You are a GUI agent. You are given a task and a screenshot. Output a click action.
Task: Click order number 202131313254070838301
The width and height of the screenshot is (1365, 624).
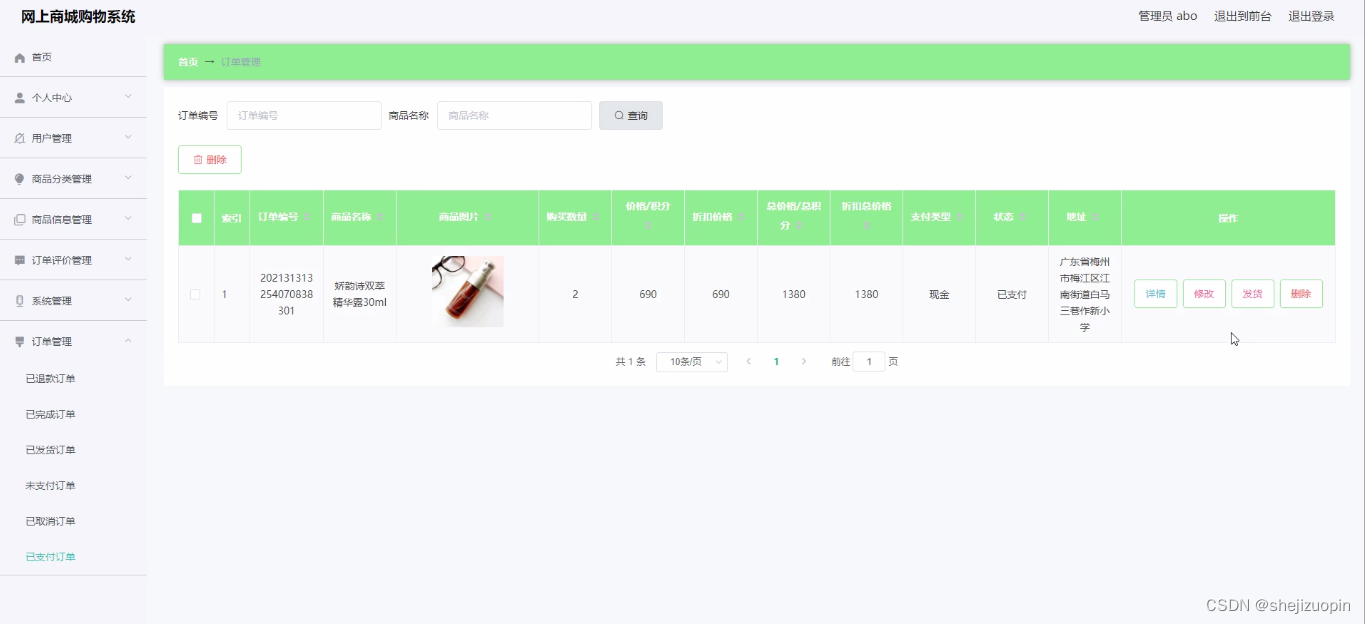[286, 294]
